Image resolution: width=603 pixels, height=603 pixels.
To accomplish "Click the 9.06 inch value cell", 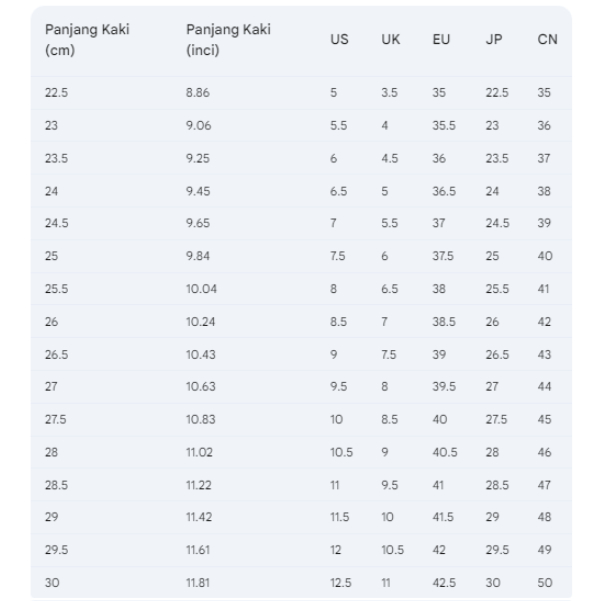I will 199,126.
